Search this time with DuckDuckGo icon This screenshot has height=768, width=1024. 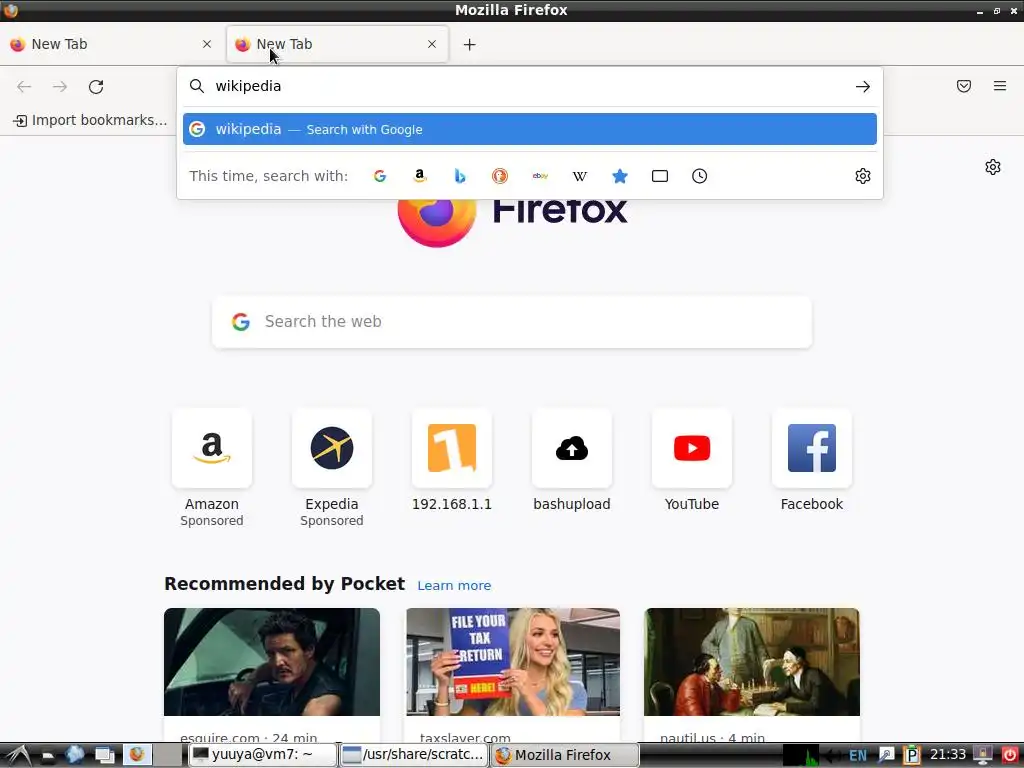[500, 176]
